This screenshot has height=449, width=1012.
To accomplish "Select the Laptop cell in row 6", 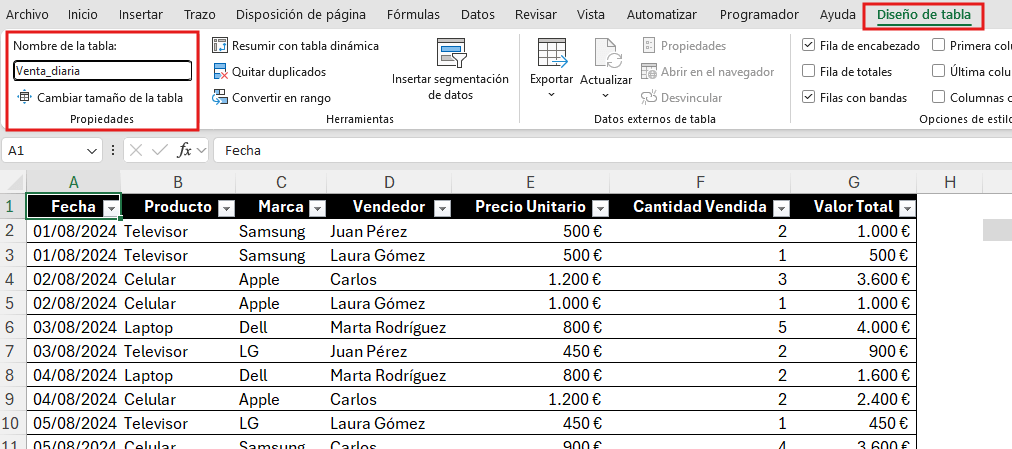I will [178, 327].
